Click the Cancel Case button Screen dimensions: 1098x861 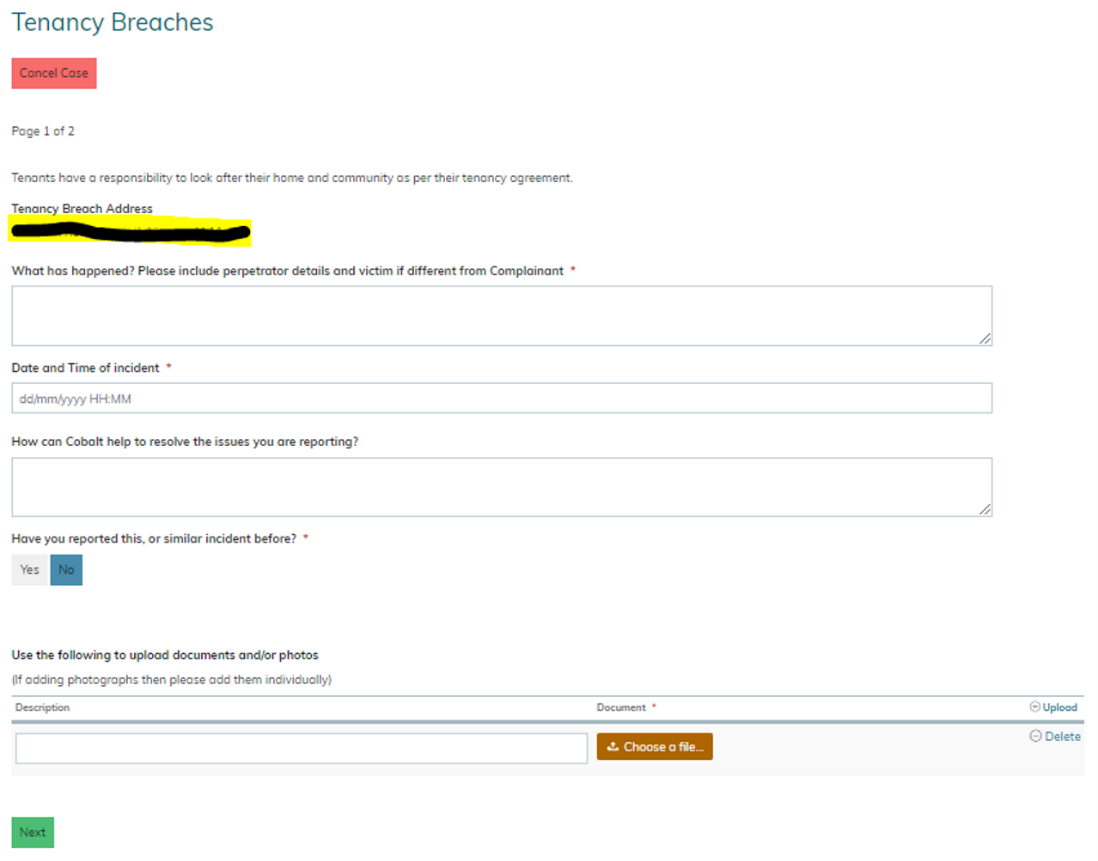(x=54, y=73)
